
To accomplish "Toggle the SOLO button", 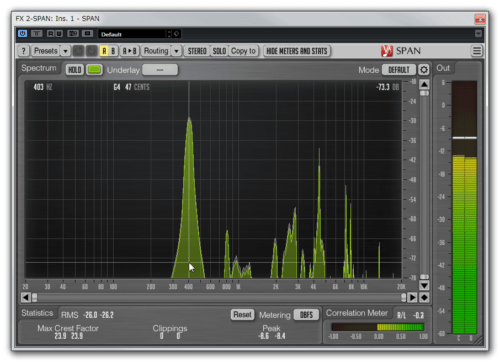I will [x=219, y=51].
